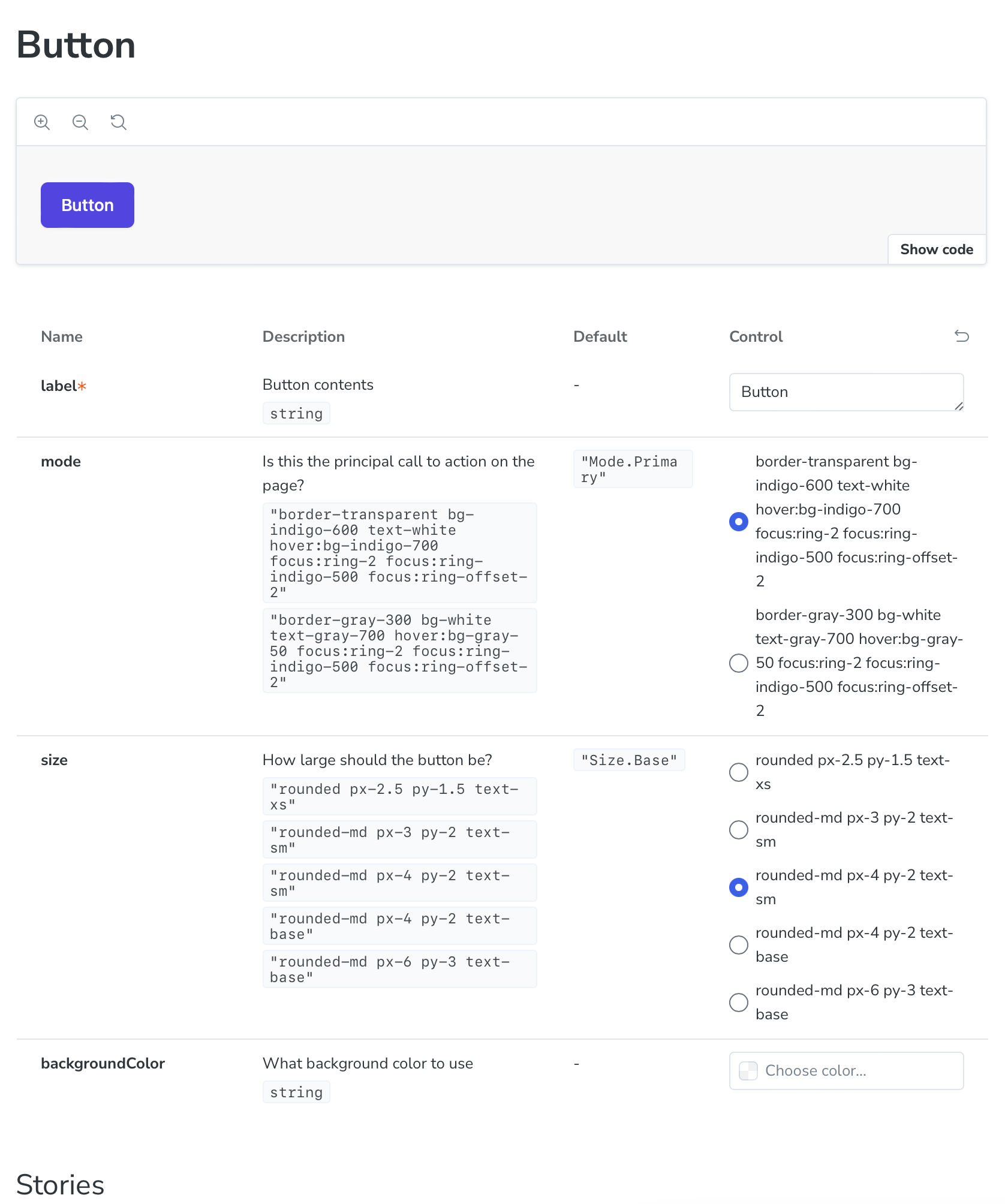This screenshot has width=1005, height=1204.
Task: Click the Mode.Primary default value tag
Action: pos(633,469)
